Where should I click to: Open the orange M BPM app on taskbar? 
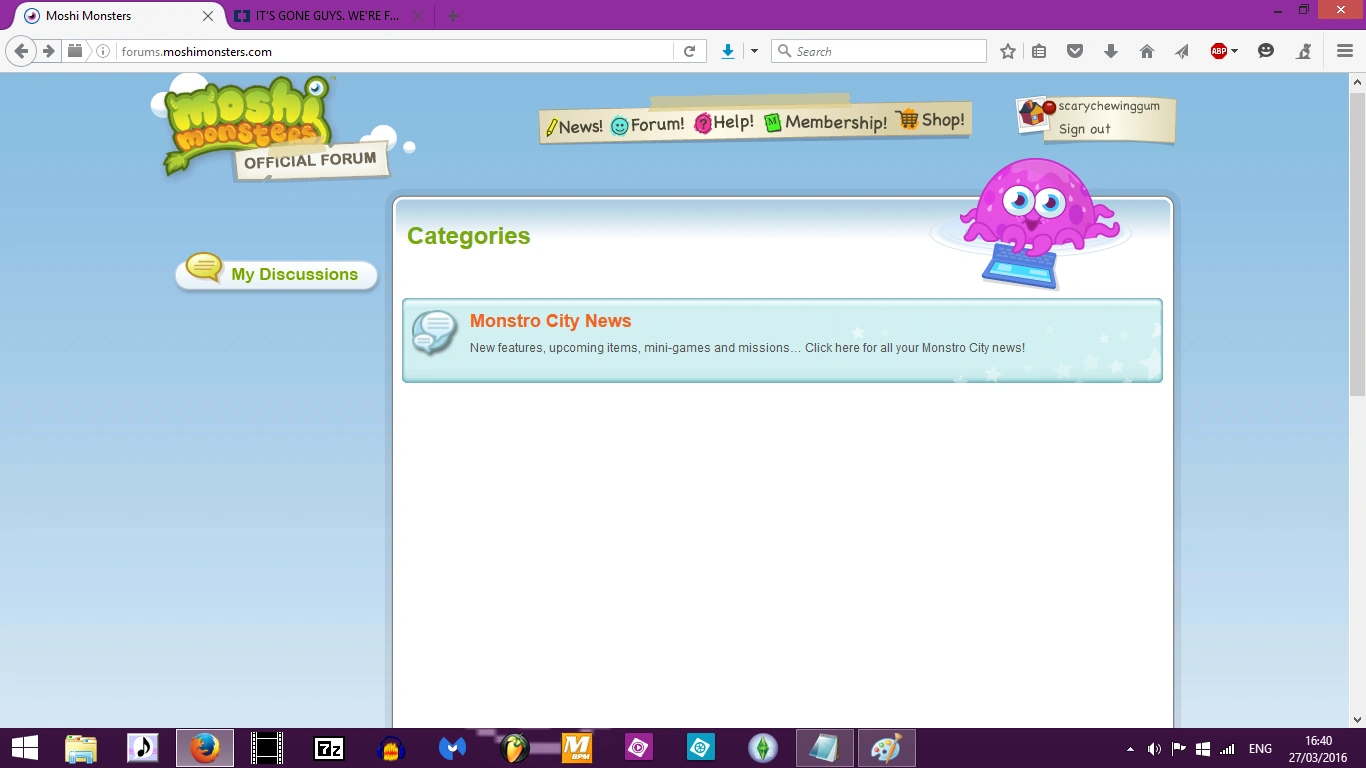(x=577, y=748)
